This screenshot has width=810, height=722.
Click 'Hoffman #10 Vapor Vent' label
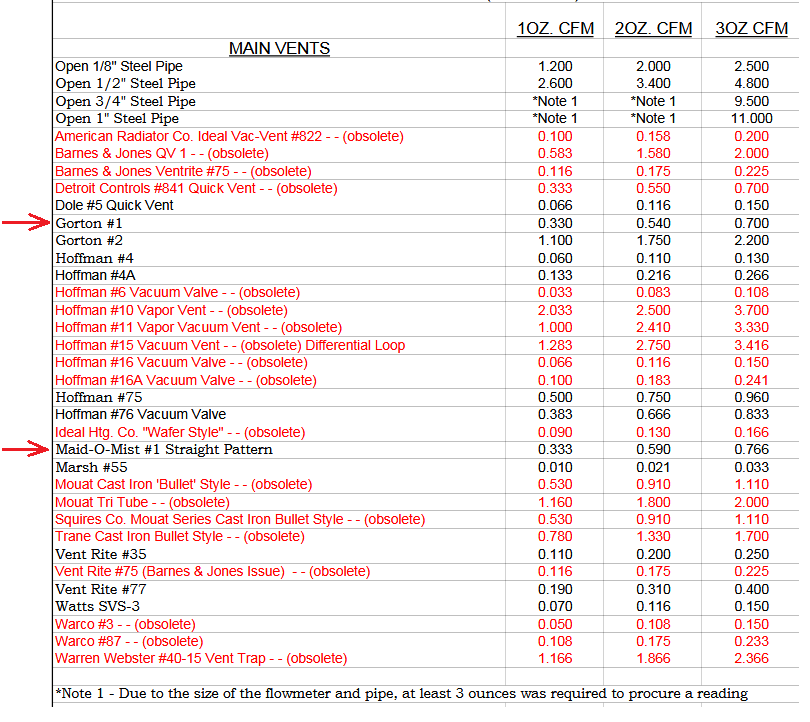point(172,310)
